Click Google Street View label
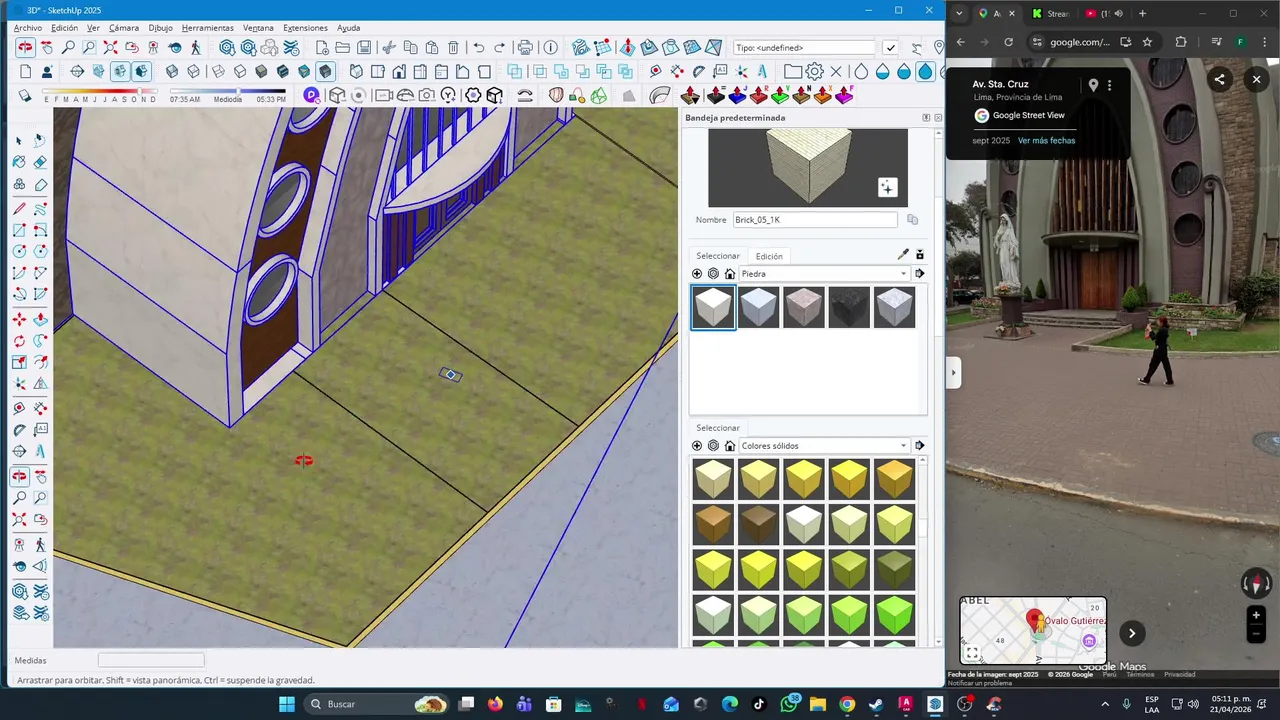Image resolution: width=1280 pixels, height=720 pixels. coord(1028,115)
